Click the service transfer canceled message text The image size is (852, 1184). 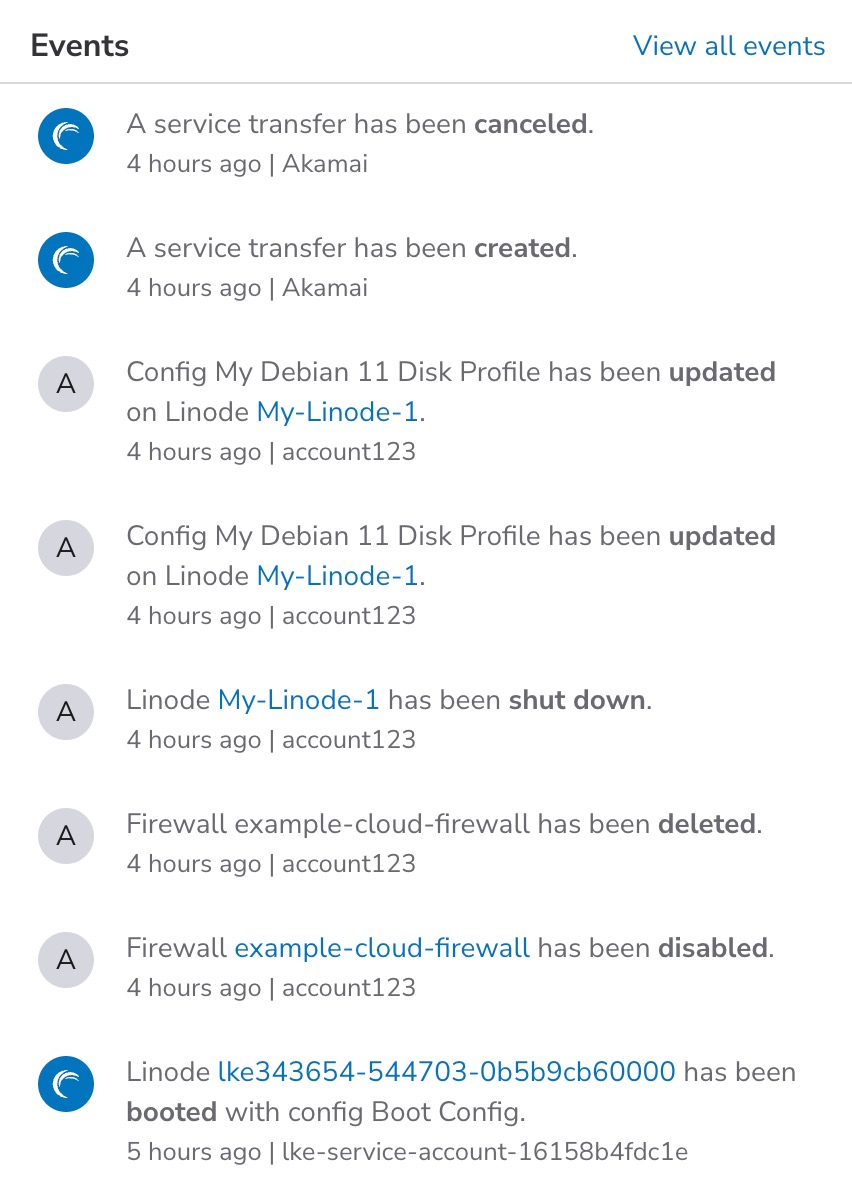360,124
